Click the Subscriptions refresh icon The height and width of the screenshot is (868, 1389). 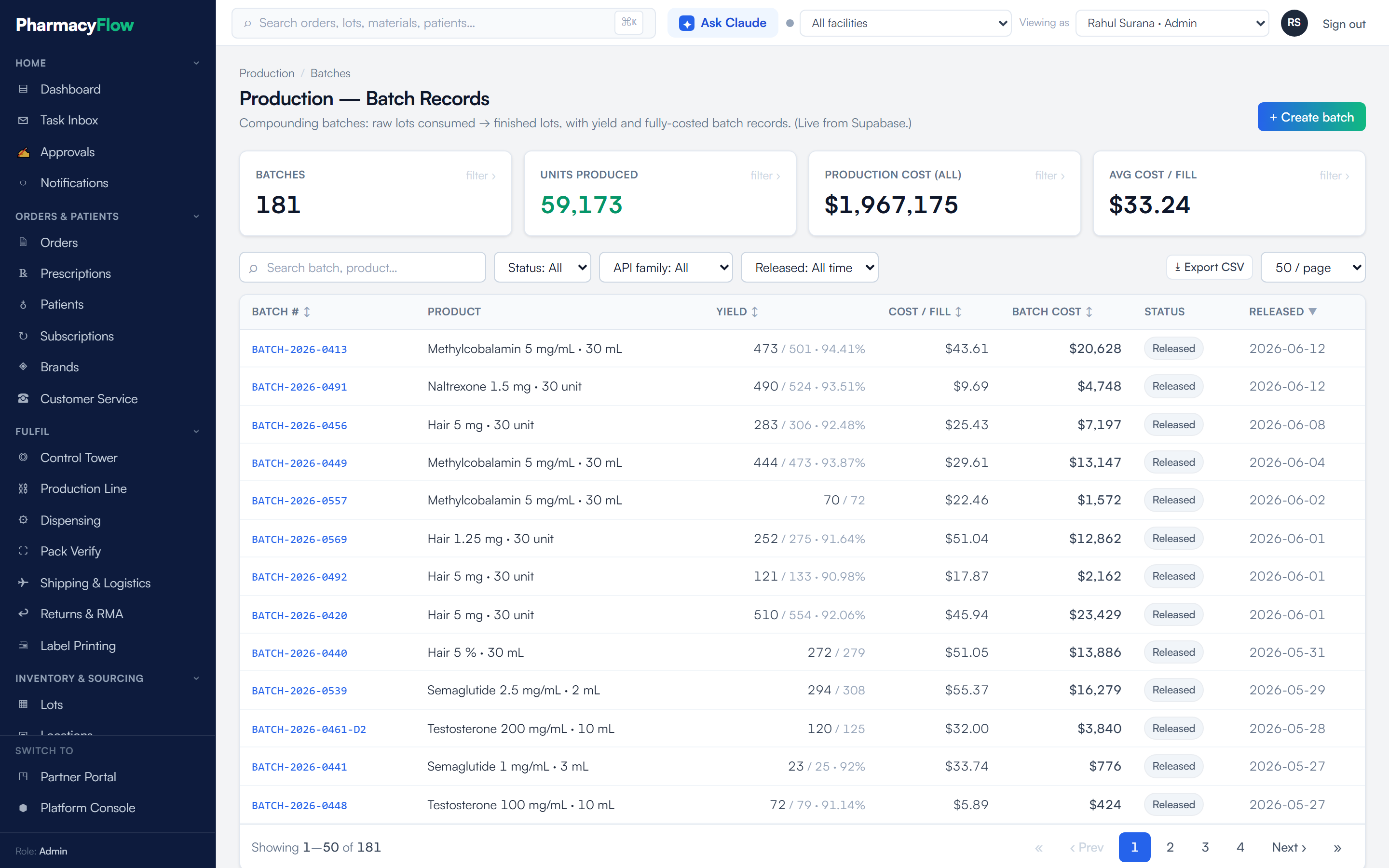tap(23, 336)
